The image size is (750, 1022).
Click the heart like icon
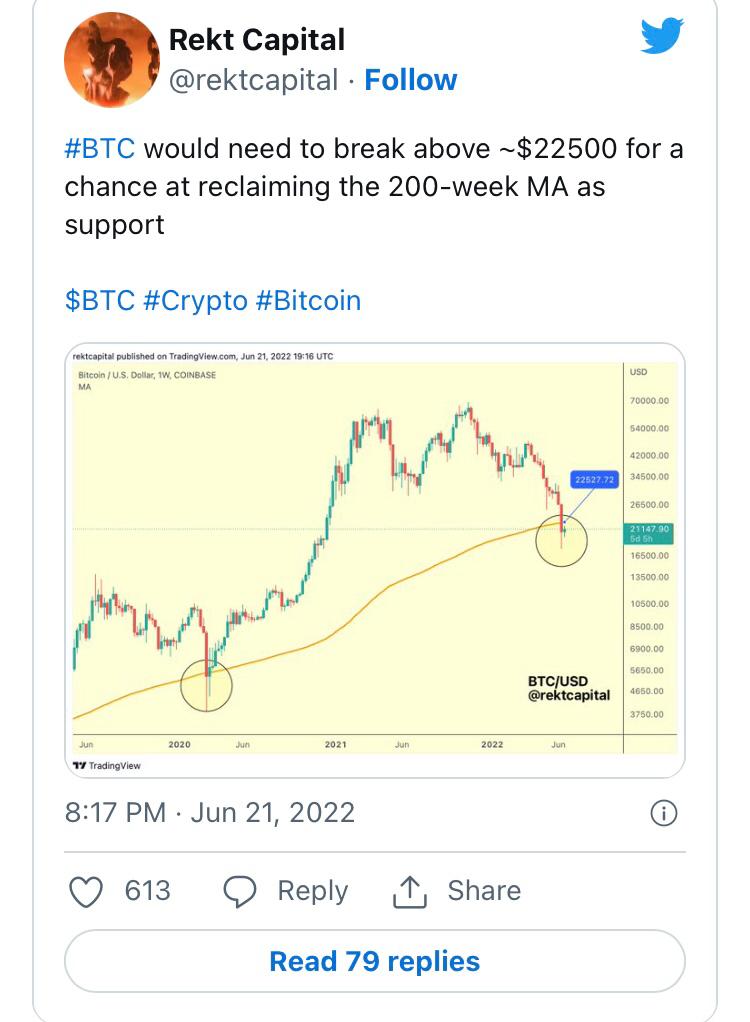[x=87, y=891]
